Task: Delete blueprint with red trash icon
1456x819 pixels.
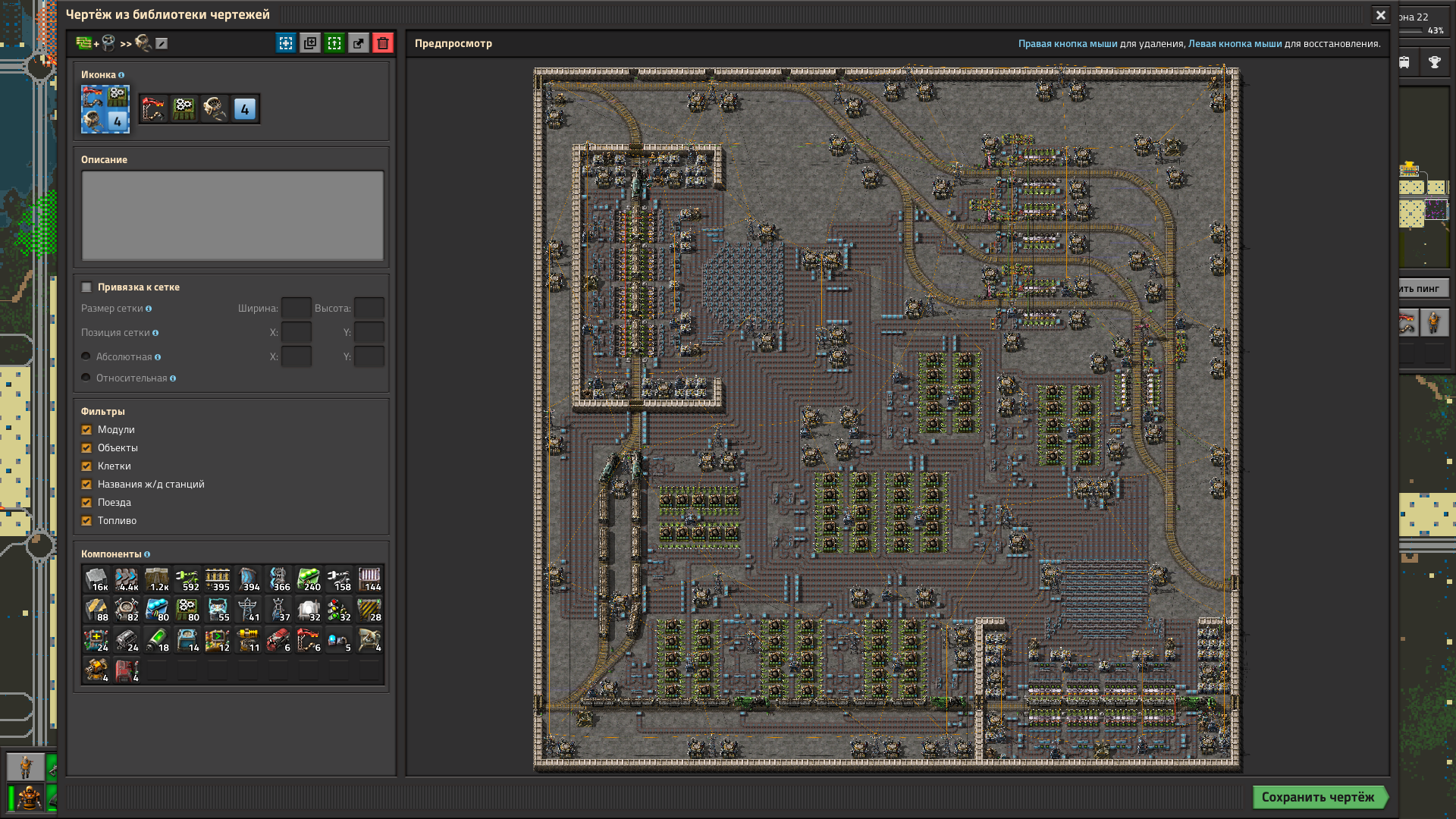Action: click(383, 43)
